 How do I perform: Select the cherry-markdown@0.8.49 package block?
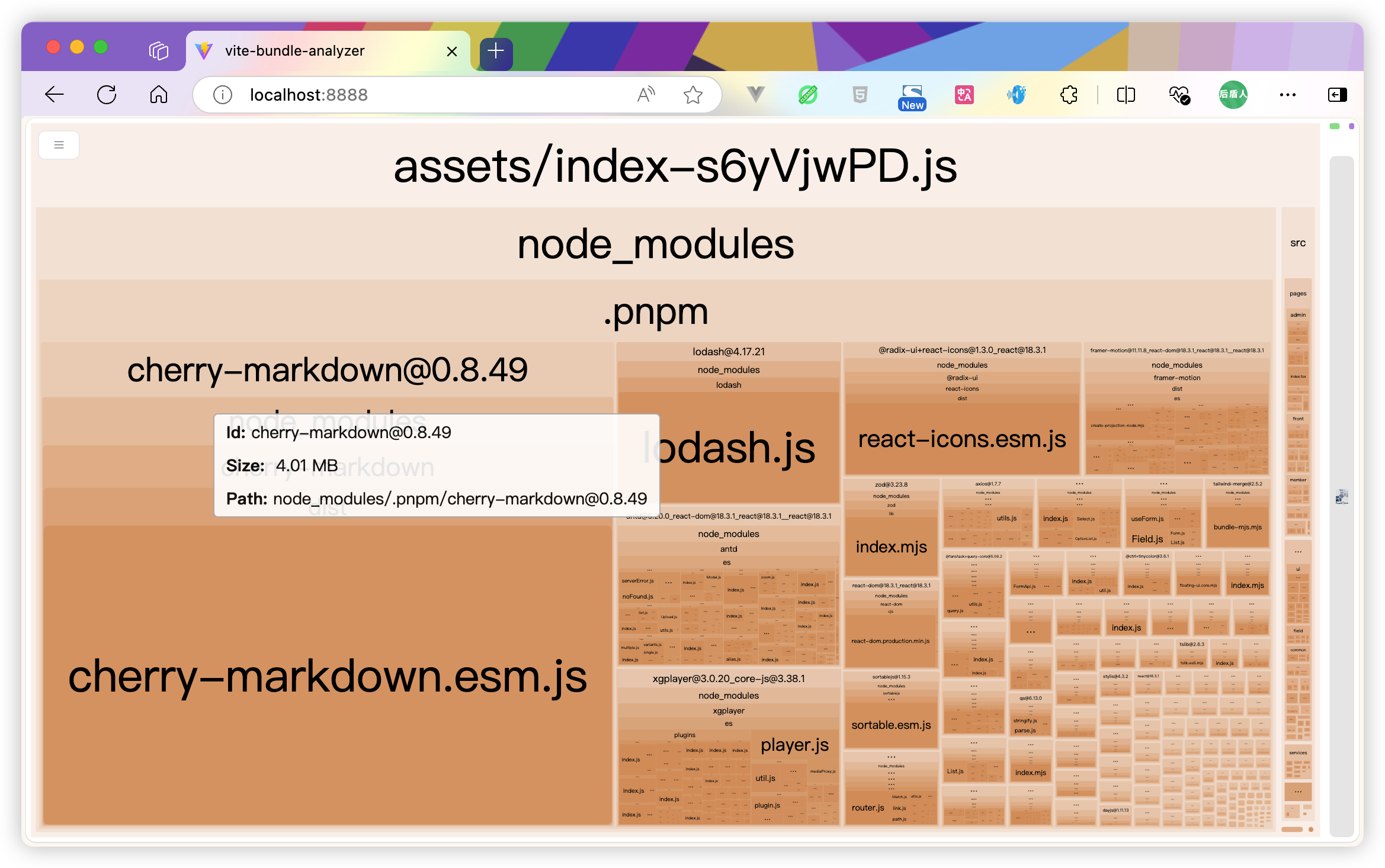[328, 369]
